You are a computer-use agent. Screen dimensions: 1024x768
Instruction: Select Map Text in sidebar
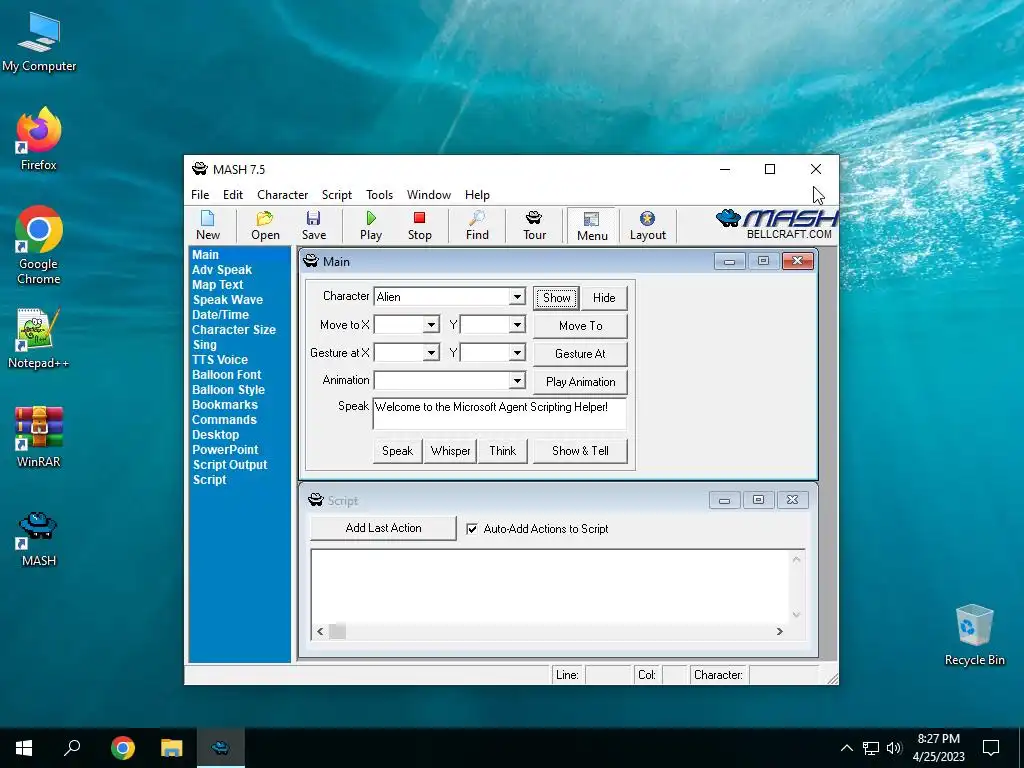coord(217,285)
